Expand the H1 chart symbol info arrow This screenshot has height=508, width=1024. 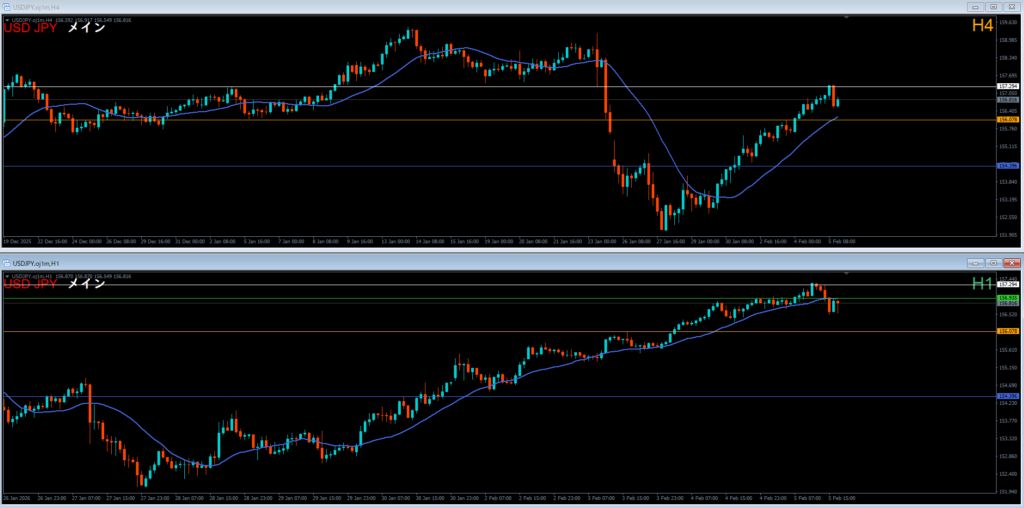pyautogui.click(x=7, y=276)
